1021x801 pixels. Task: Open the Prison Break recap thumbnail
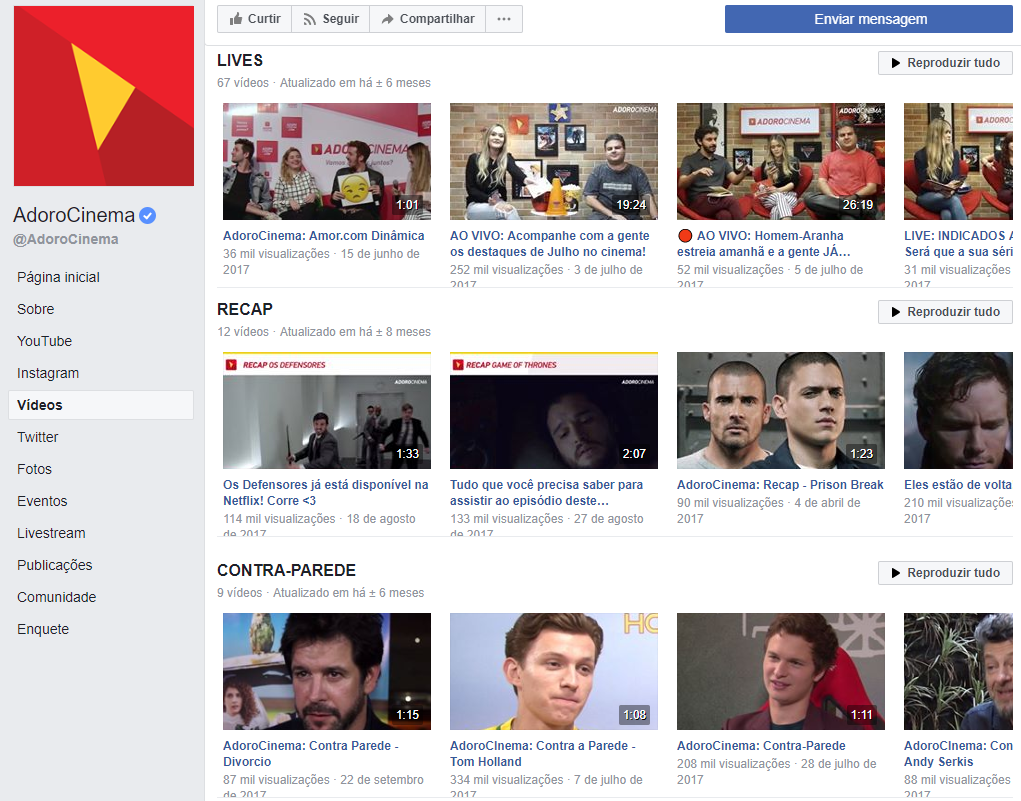[781, 410]
